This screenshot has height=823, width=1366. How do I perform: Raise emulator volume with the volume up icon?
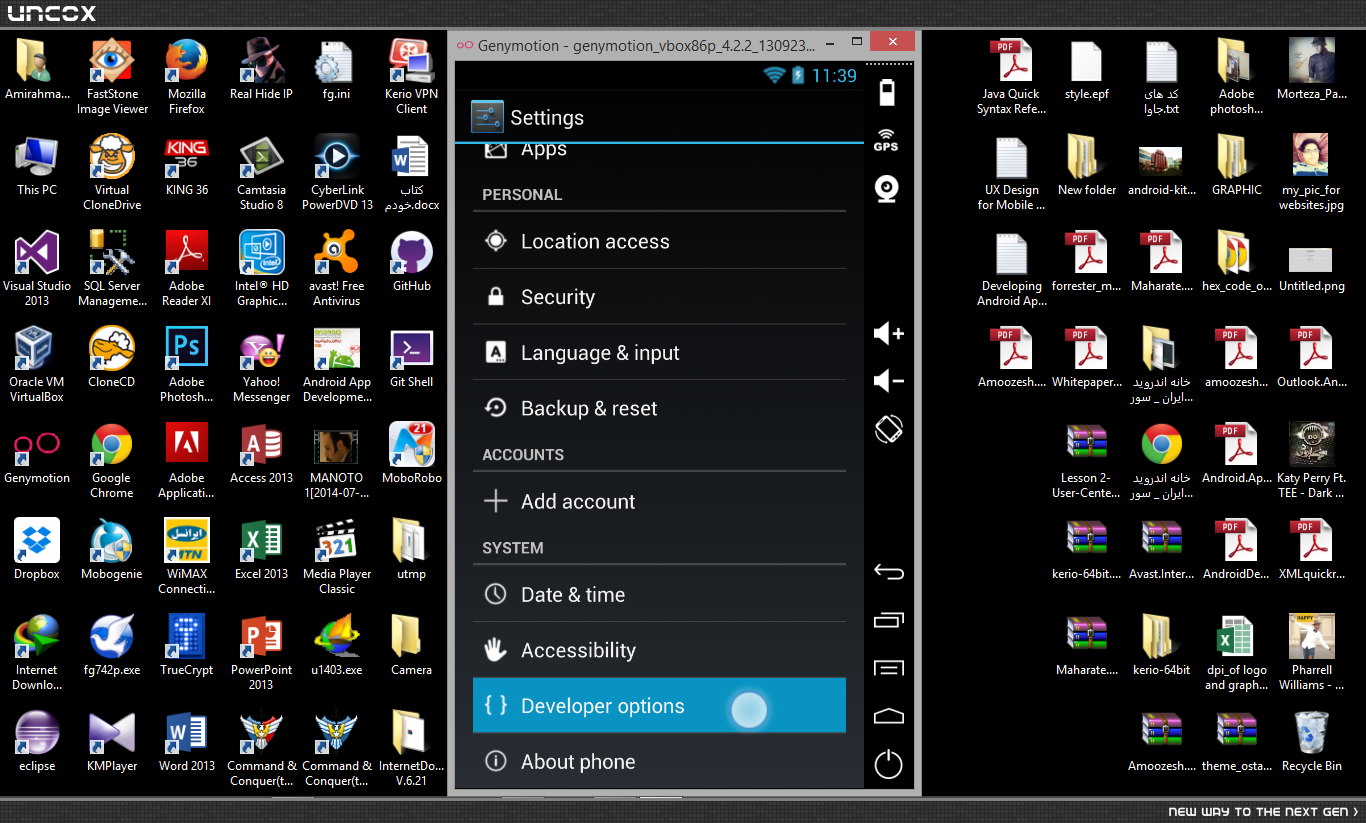click(888, 334)
